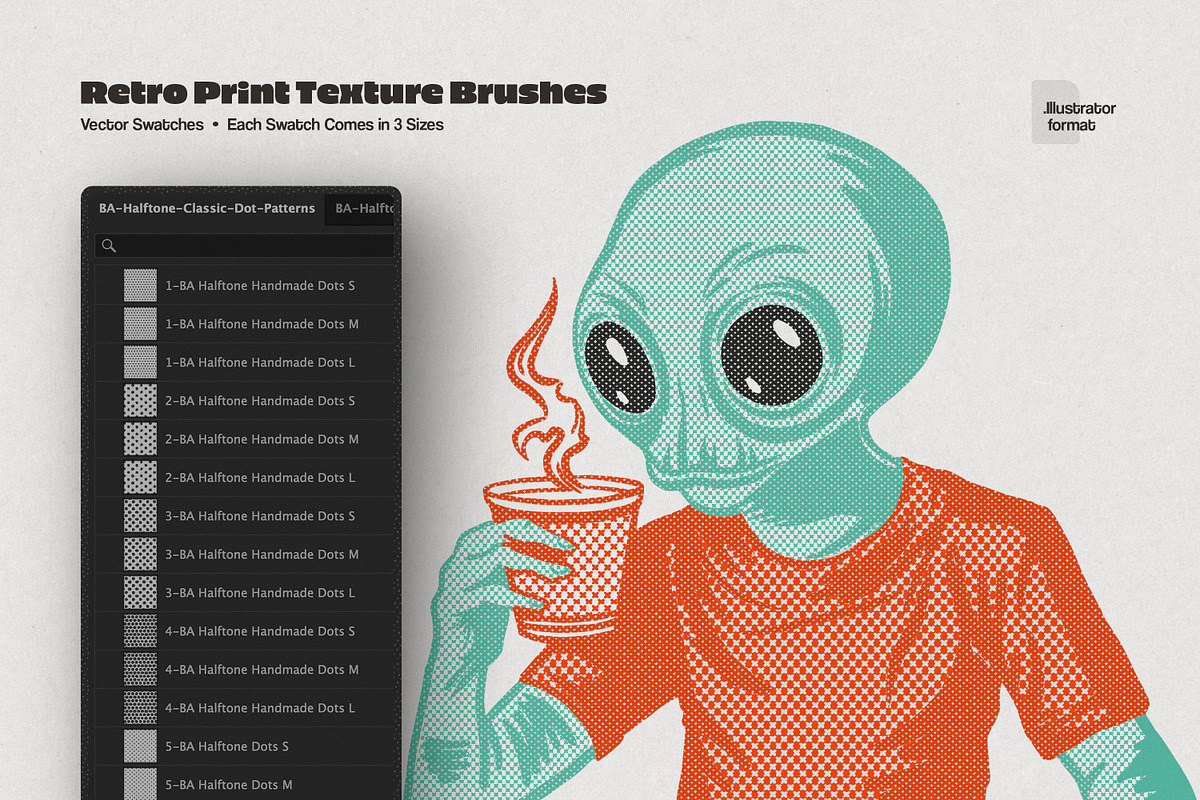Screen dimensions: 1200x800
Task: Select the 2-BA Halftone Handmade Dots L swatch thumbnail
Action: pyautogui.click(x=140, y=478)
